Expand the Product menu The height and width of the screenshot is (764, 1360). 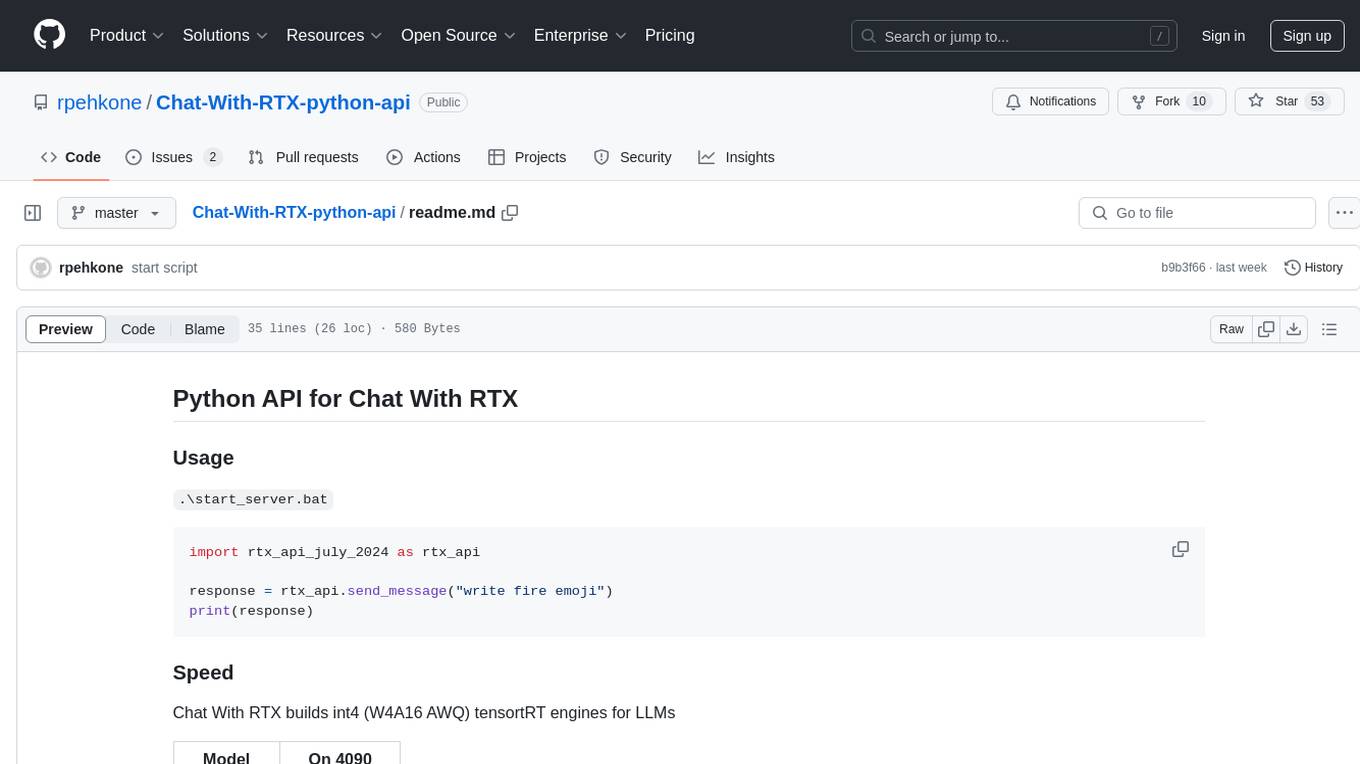pyautogui.click(x=127, y=35)
